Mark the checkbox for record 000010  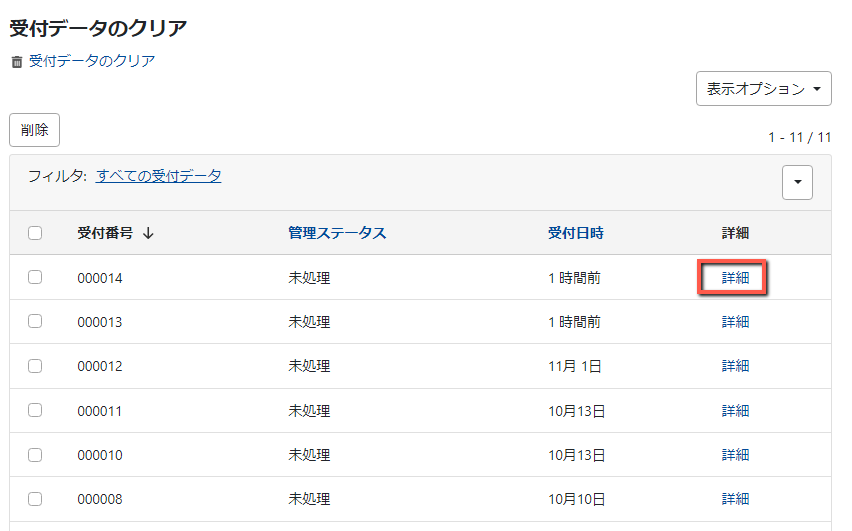[x=35, y=454]
